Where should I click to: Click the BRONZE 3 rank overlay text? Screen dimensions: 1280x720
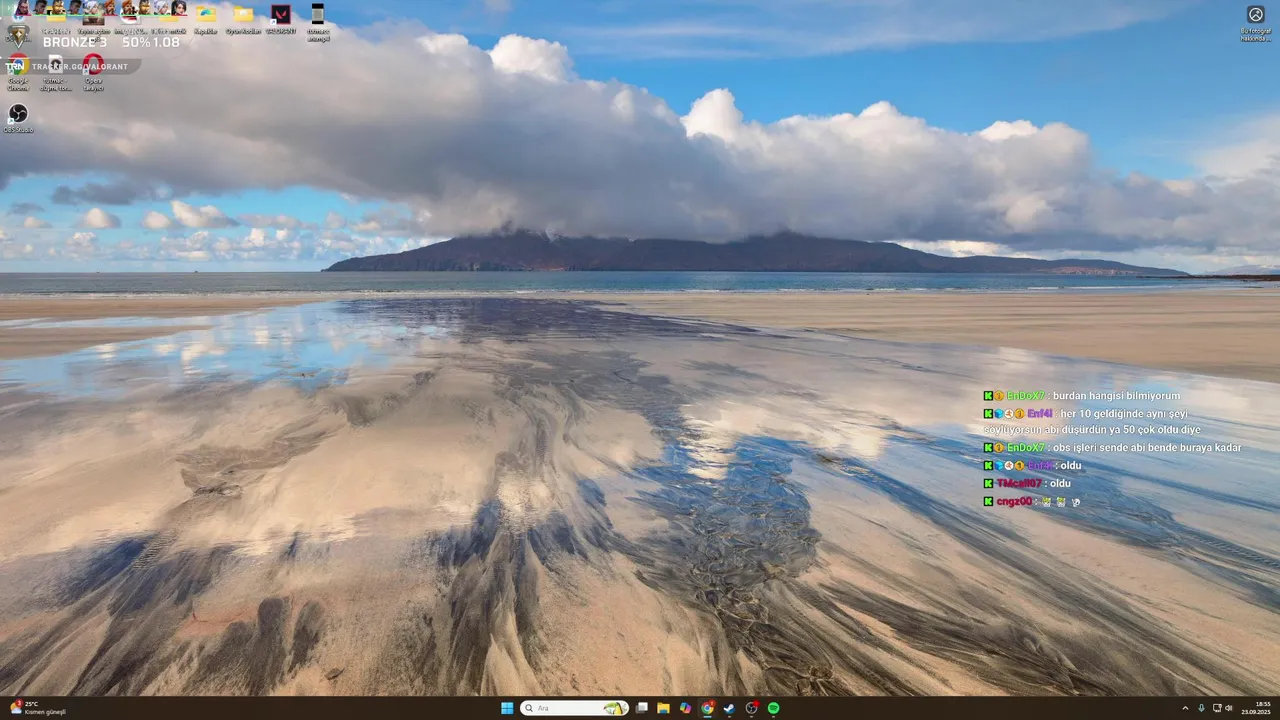point(75,42)
